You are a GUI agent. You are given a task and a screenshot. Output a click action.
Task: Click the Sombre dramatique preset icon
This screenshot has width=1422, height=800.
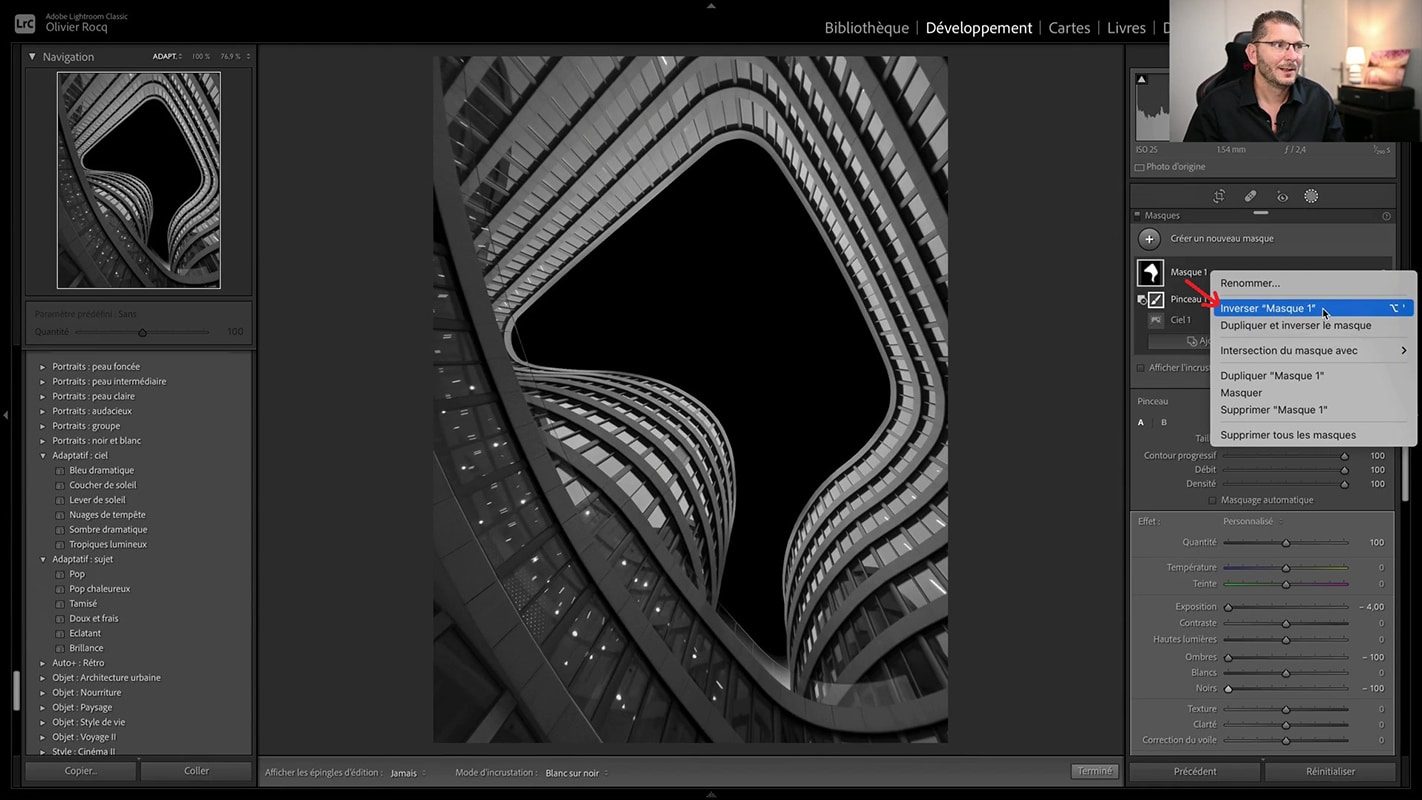(60, 530)
